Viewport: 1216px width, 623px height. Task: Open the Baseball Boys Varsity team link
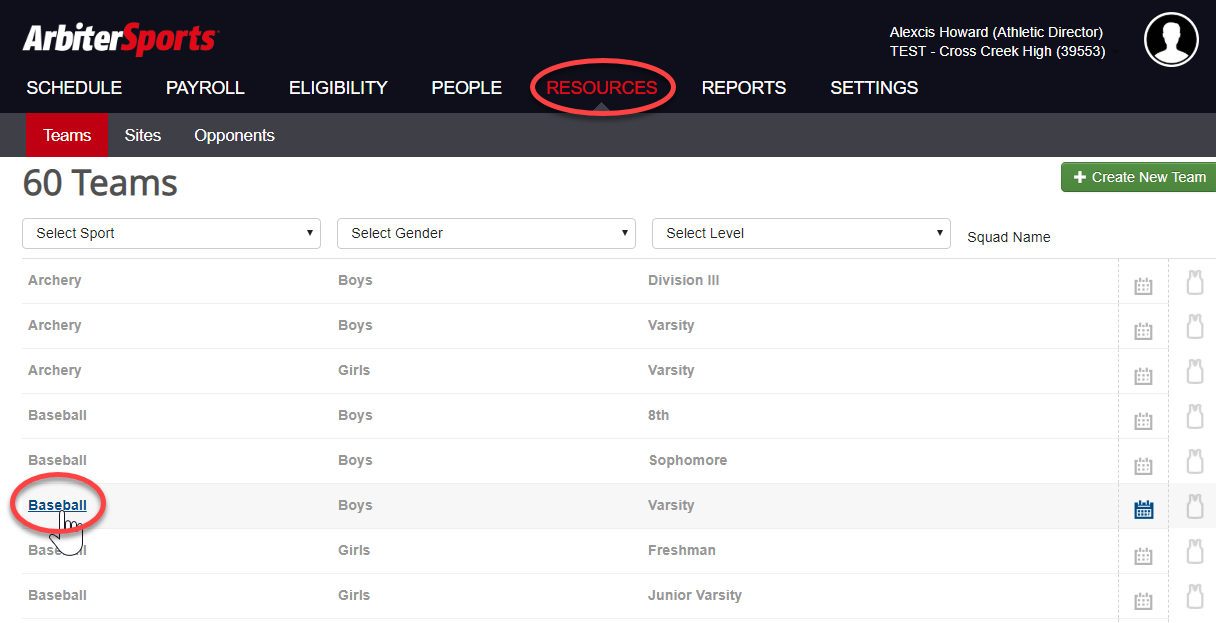click(x=57, y=505)
